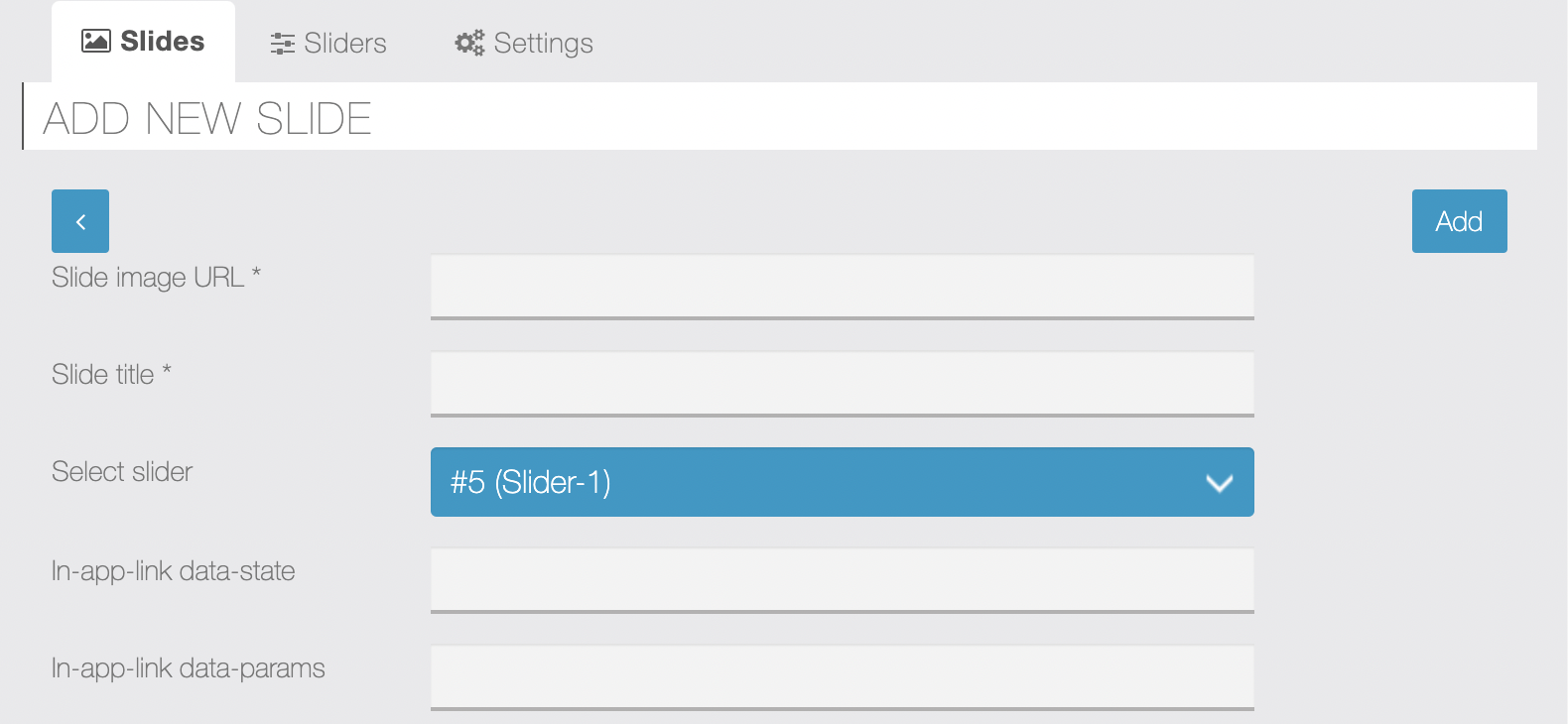The width and height of the screenshot is (1568, 724).
Task: Click the filter-style icon near Sliders label
Action: [x=281, y=43]
